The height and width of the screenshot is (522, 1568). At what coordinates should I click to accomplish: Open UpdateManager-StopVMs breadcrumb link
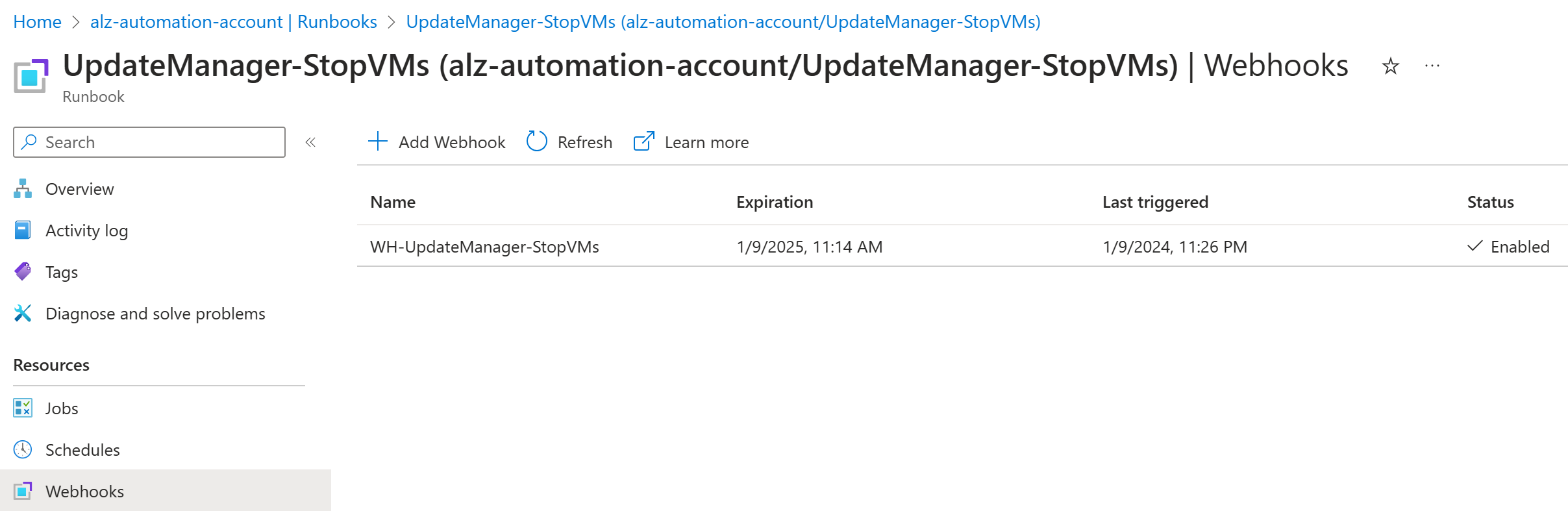723,22
